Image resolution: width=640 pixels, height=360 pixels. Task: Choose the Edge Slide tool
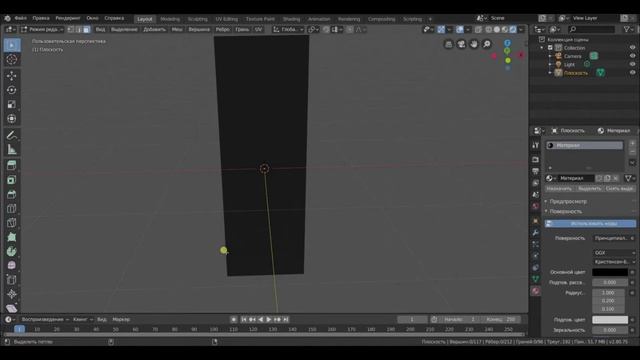pyautogui.click(x=12, y=280)
